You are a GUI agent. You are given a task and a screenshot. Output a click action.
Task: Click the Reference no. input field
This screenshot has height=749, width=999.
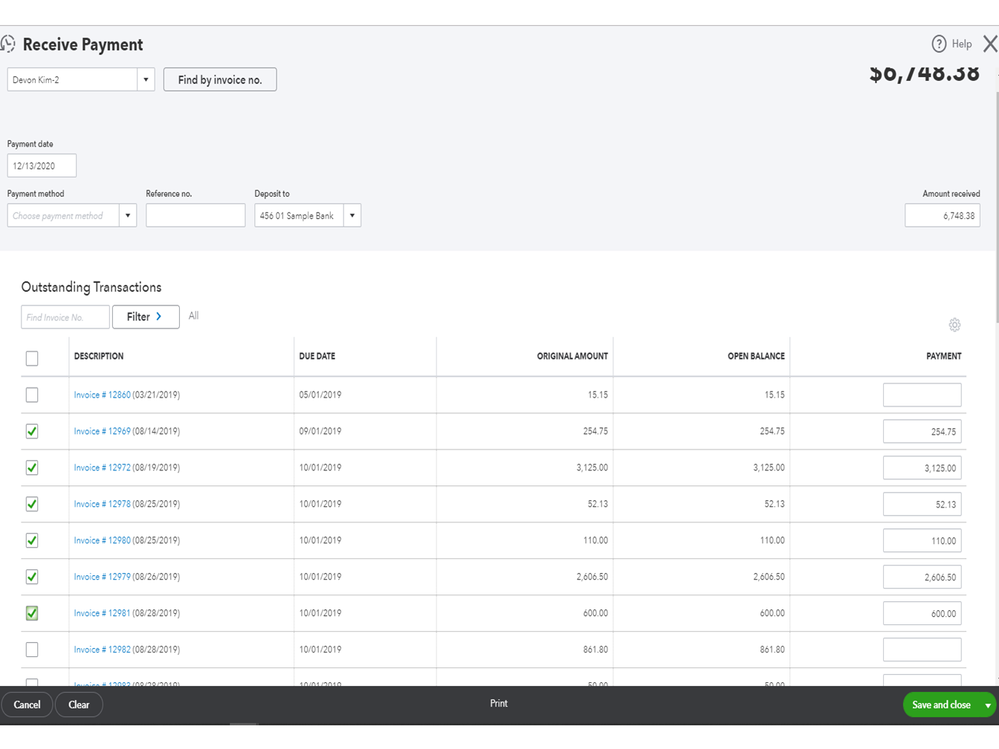click(x=196, y=215)
